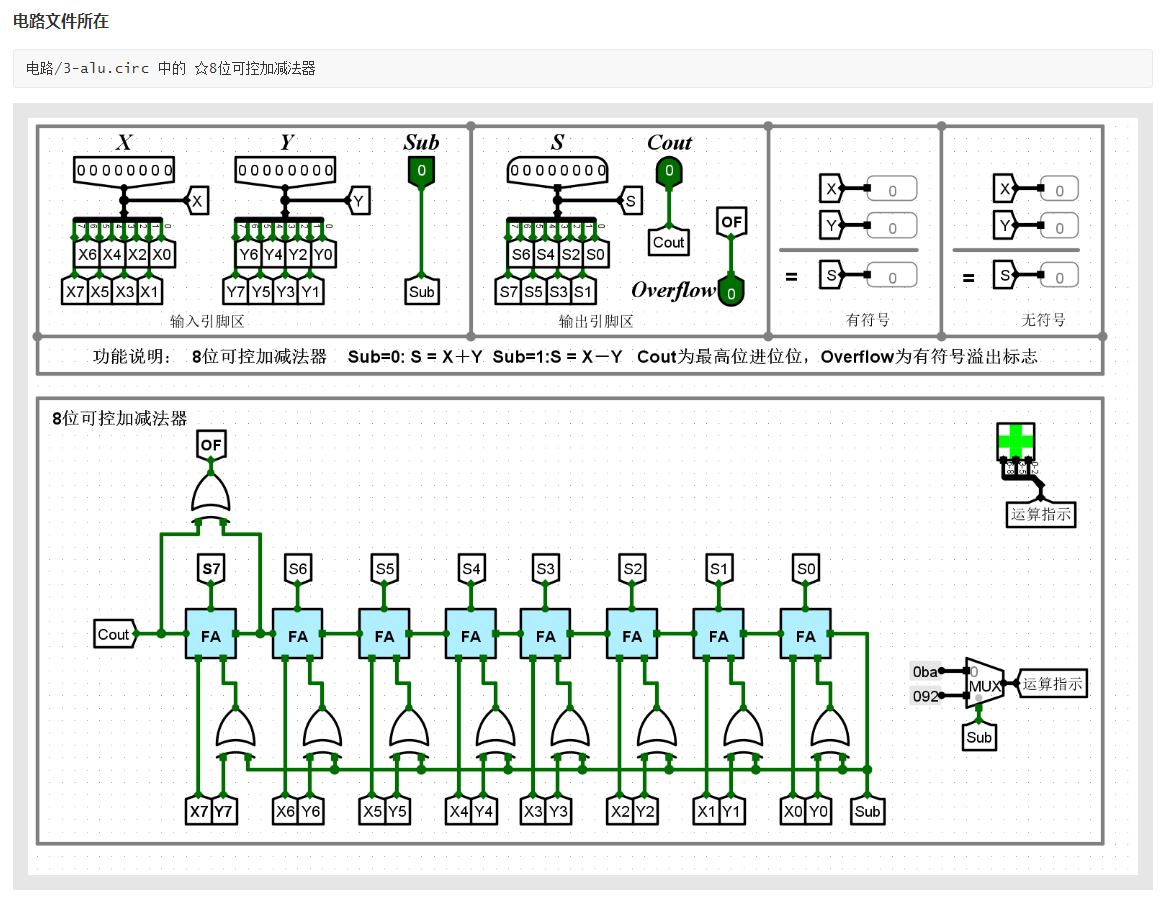The height and width of the screenshot is (903, 1164).
Task: Click the unsigned S probe value
Action: coord(1059,276)
